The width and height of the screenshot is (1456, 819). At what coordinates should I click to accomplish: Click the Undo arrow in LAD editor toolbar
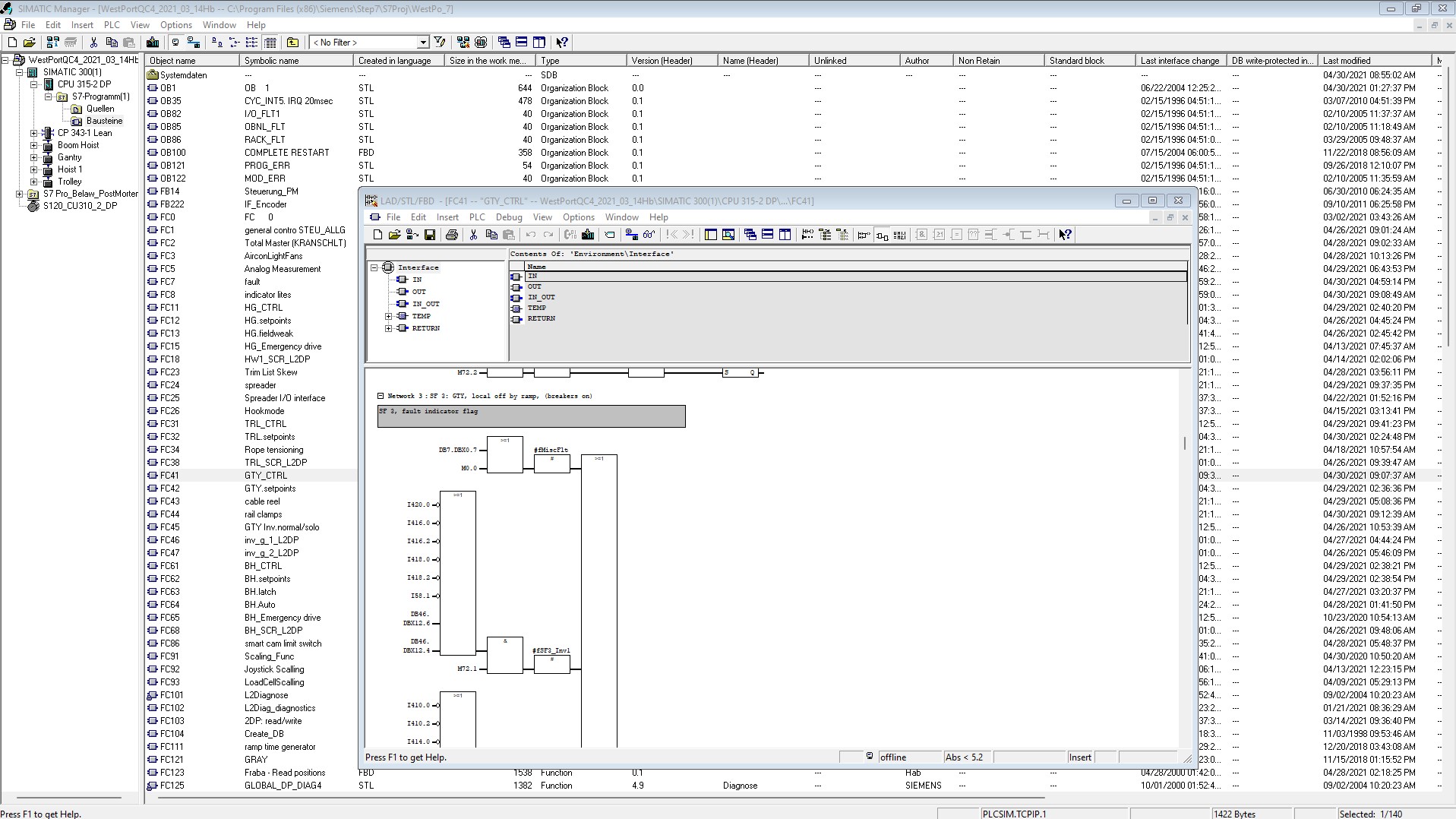tap(531, 235)
